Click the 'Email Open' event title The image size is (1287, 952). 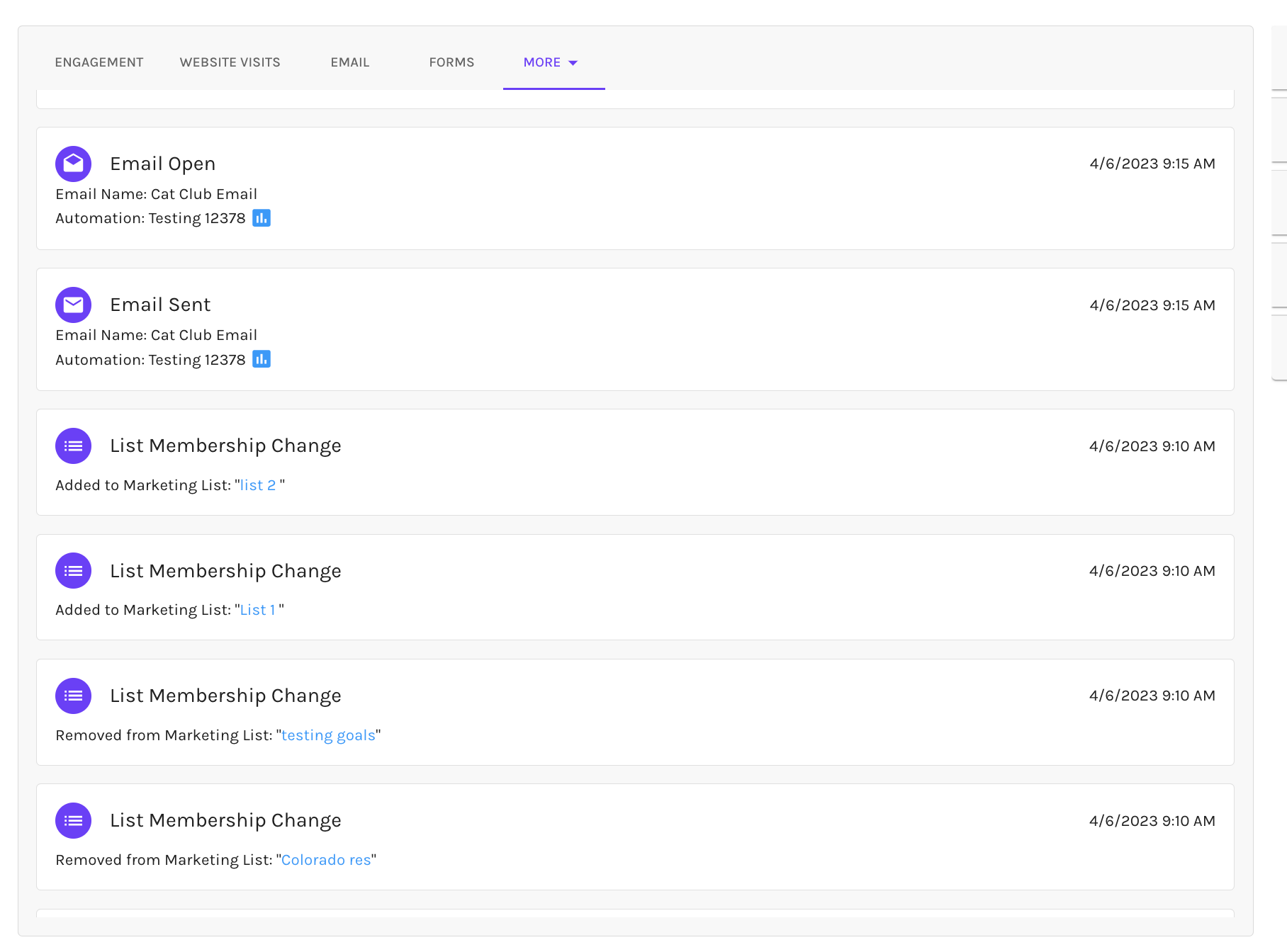(163, 164)
